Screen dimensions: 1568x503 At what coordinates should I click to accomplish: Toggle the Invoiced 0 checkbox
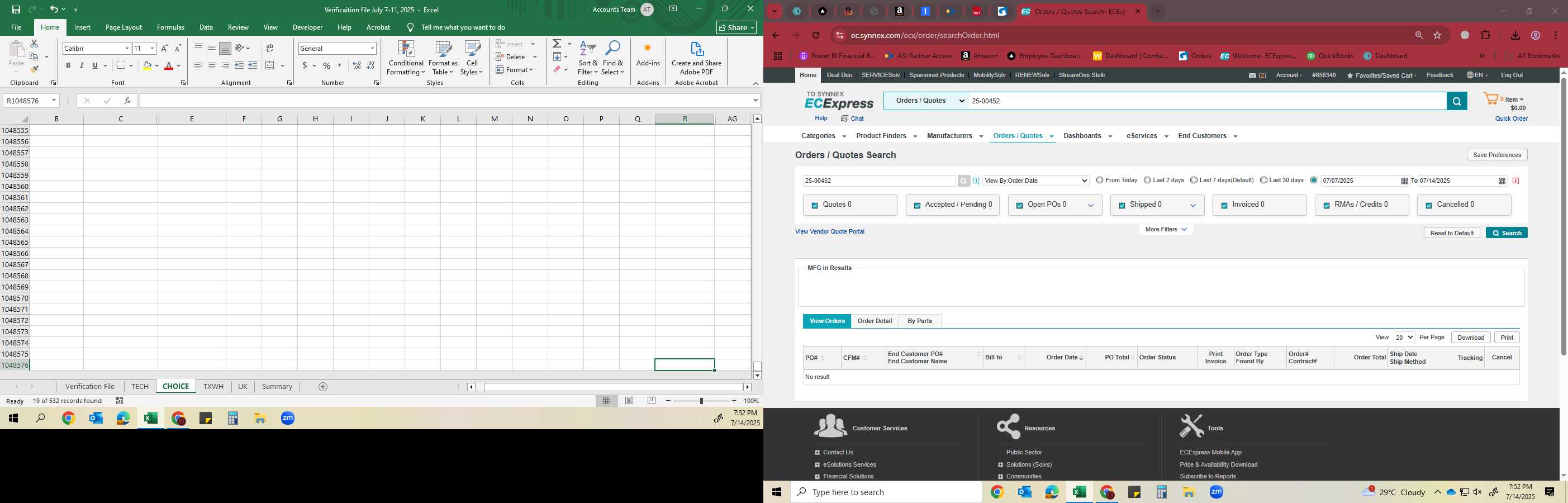click(1224, 206)
